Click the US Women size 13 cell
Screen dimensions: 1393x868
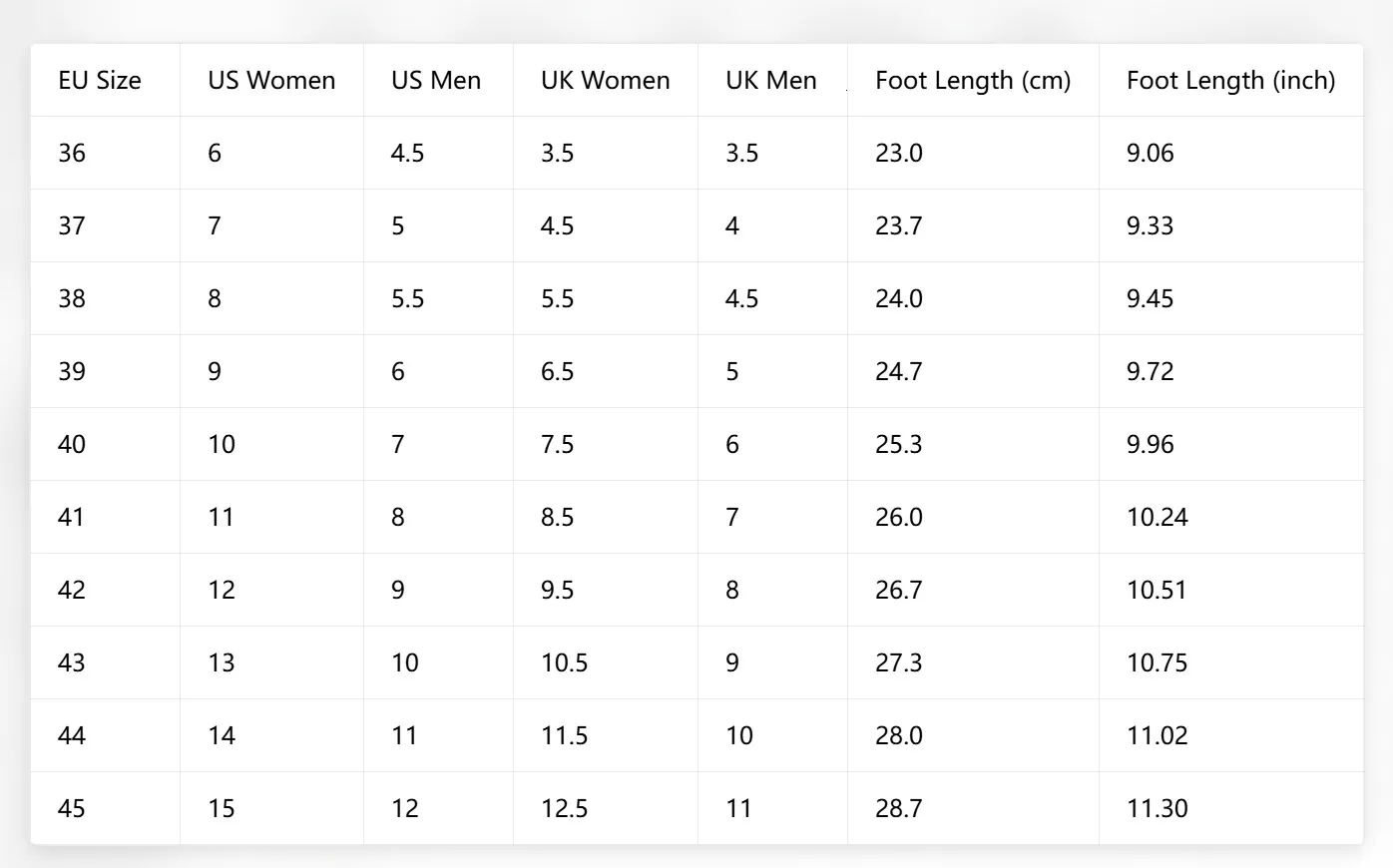pyautogui.click(x=271, y=663)
